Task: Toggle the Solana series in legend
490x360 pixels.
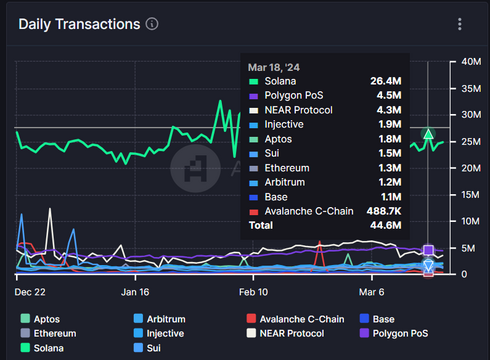Action: click(42, 348)
